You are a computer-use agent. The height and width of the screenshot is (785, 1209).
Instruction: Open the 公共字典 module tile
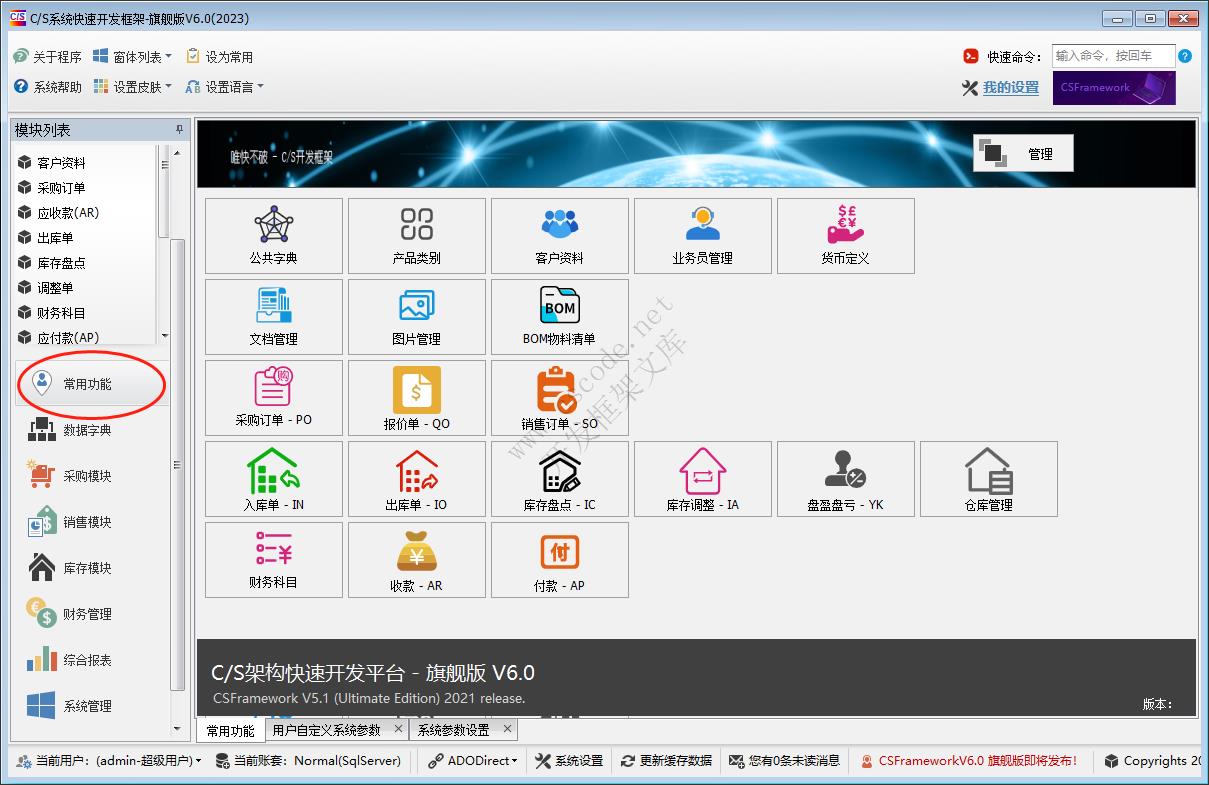(x=273, y=236)
